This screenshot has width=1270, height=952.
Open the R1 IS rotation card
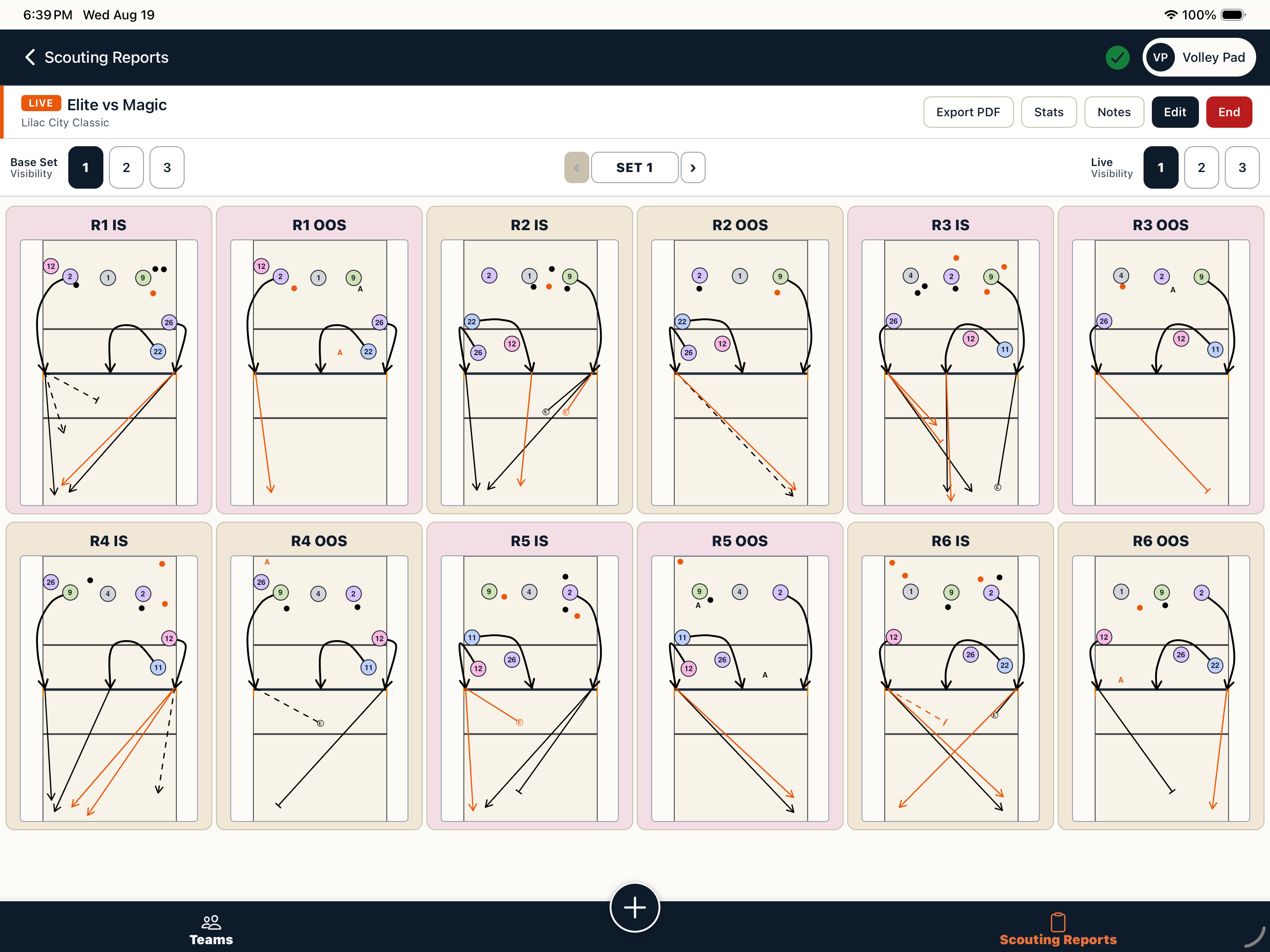109,360
